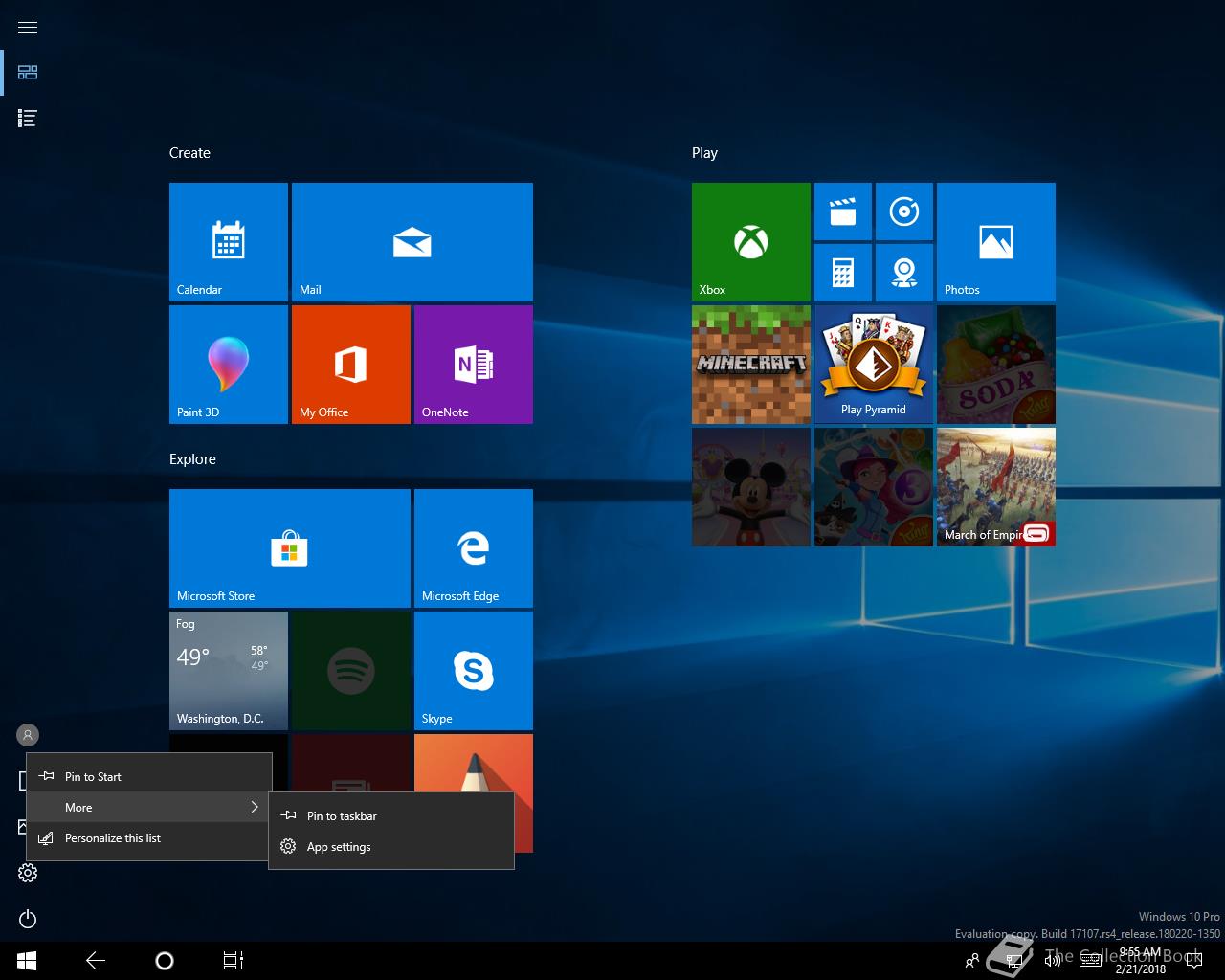Select Pin to taskbar
Viewport: 1225px width, 980px height.
pyautogui.click(x=391, y=816)
